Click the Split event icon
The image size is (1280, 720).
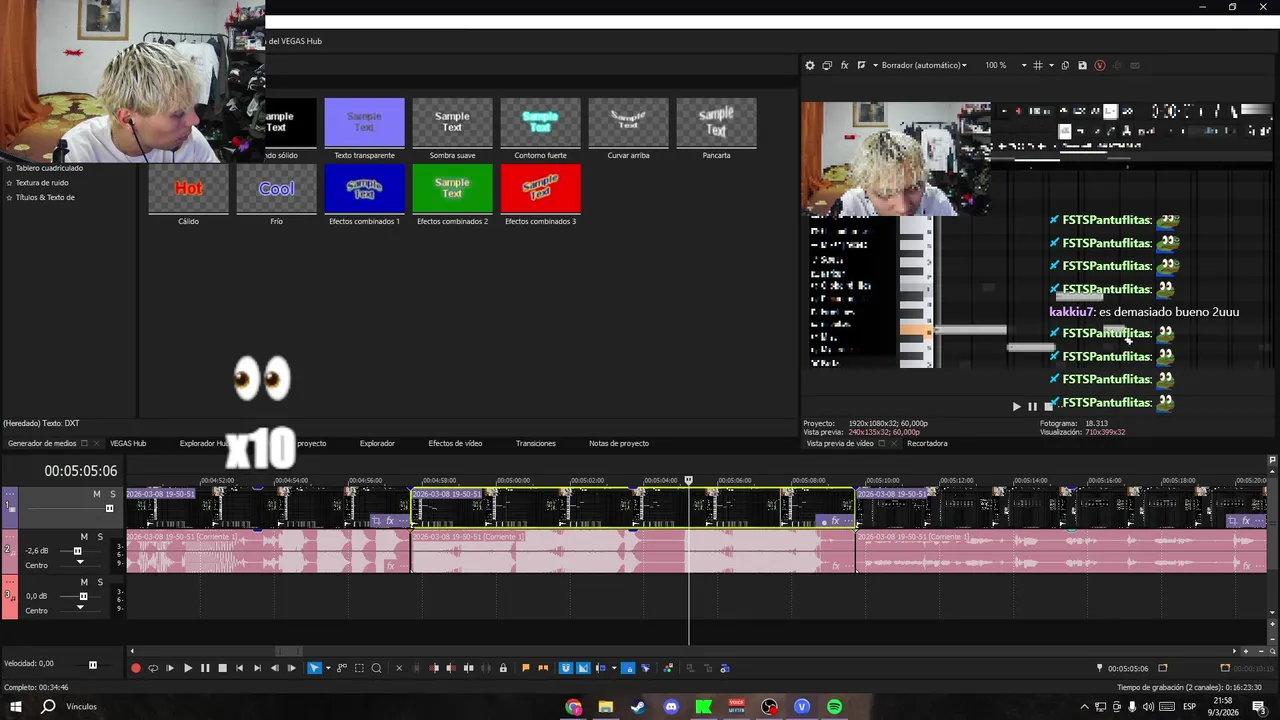pyautogui.click(x=468, y=668)
